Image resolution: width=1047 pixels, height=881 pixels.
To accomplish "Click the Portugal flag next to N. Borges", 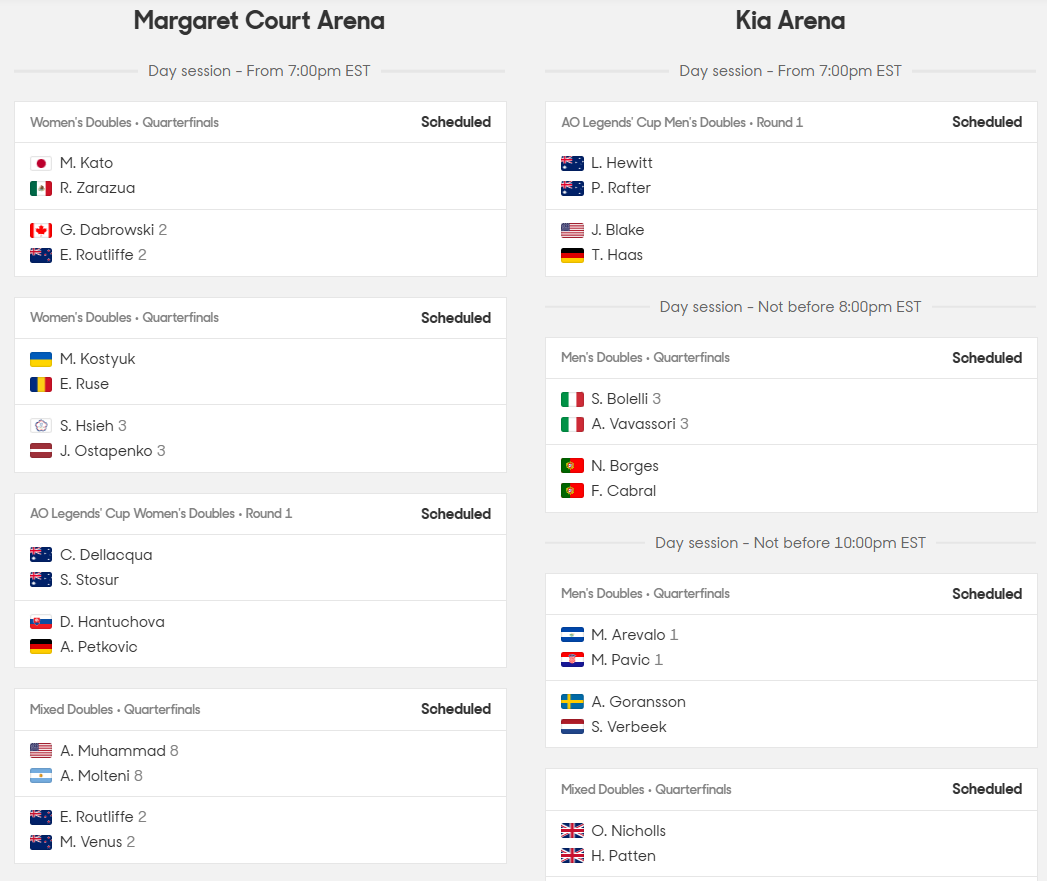I will point(572,466).
